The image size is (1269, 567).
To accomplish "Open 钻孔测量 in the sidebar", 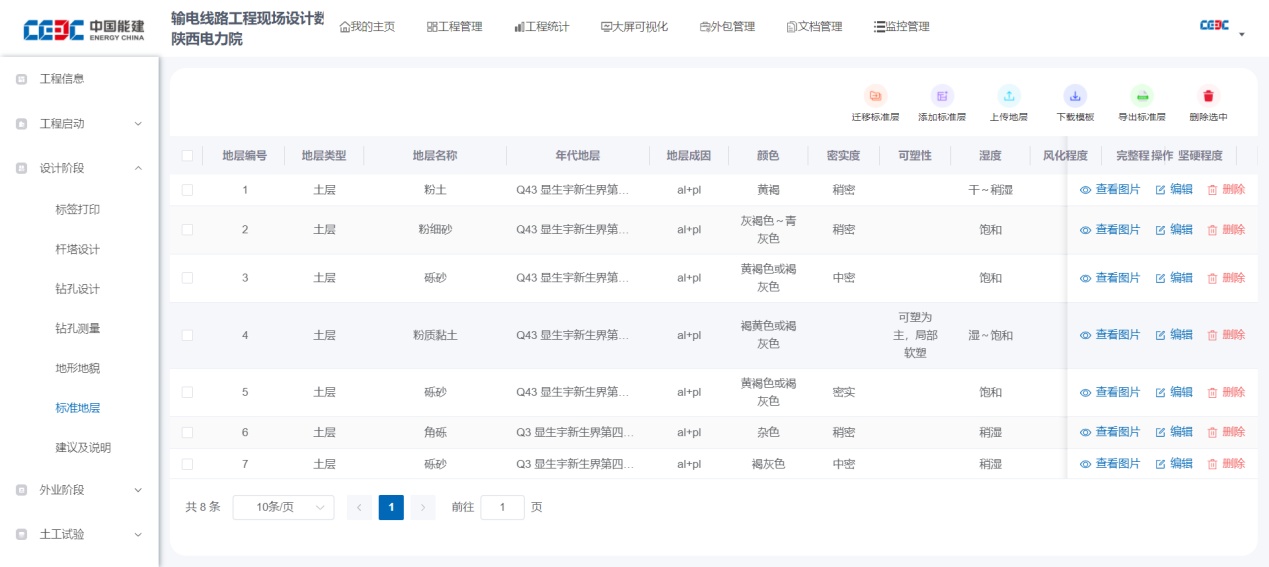I will [77, 328].
